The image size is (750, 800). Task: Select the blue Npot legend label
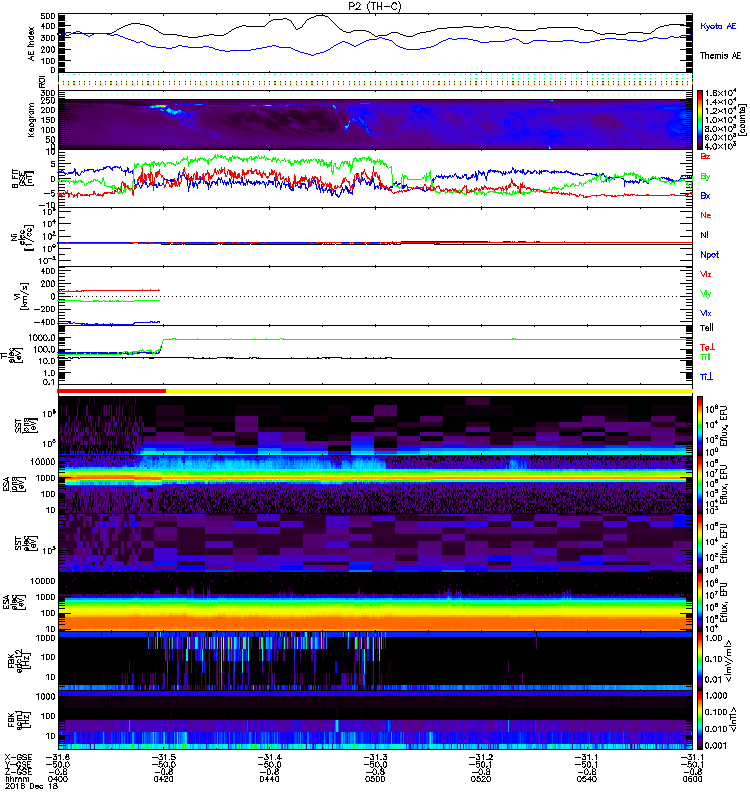(710, 255)
